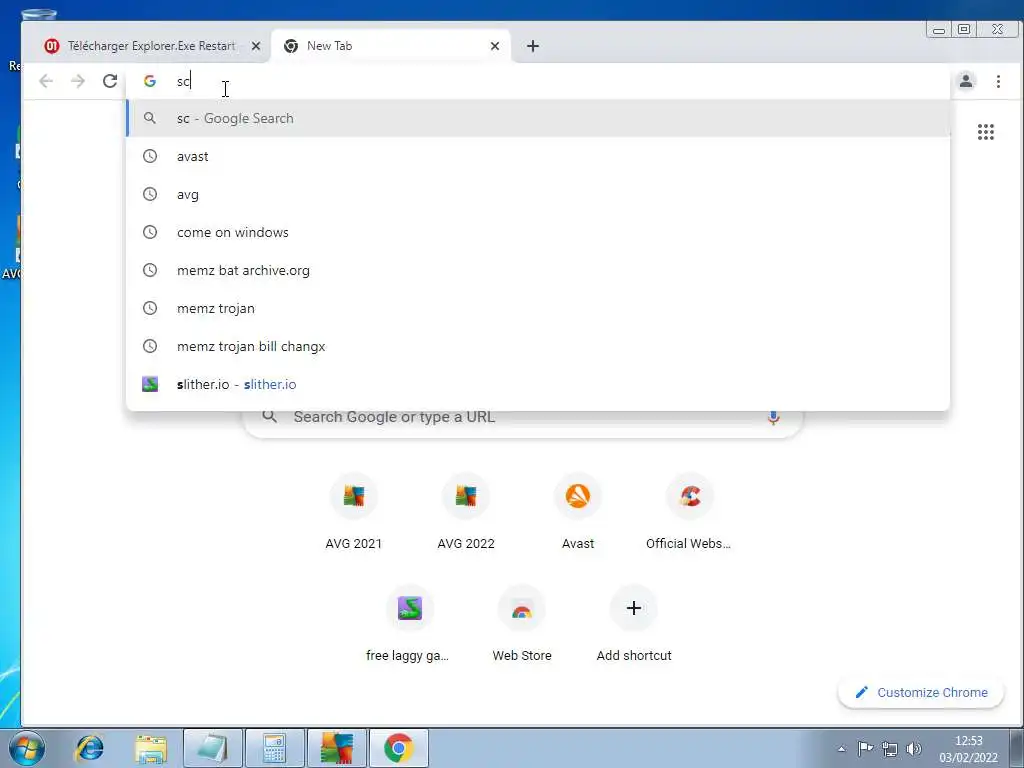1024x768 pixels.
Task: Click the address bar containing 'sc'
Action: 538,81
